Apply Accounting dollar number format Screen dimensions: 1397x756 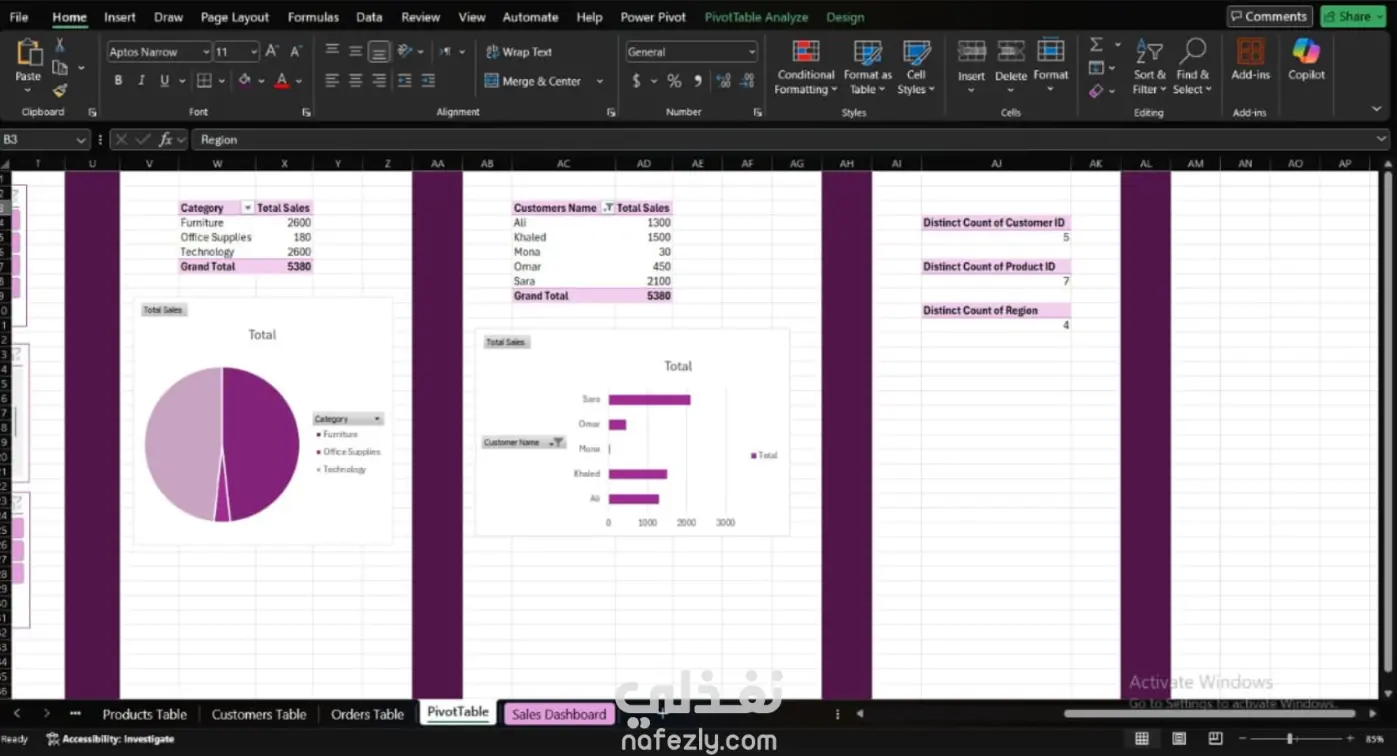(x=636, y=81)
